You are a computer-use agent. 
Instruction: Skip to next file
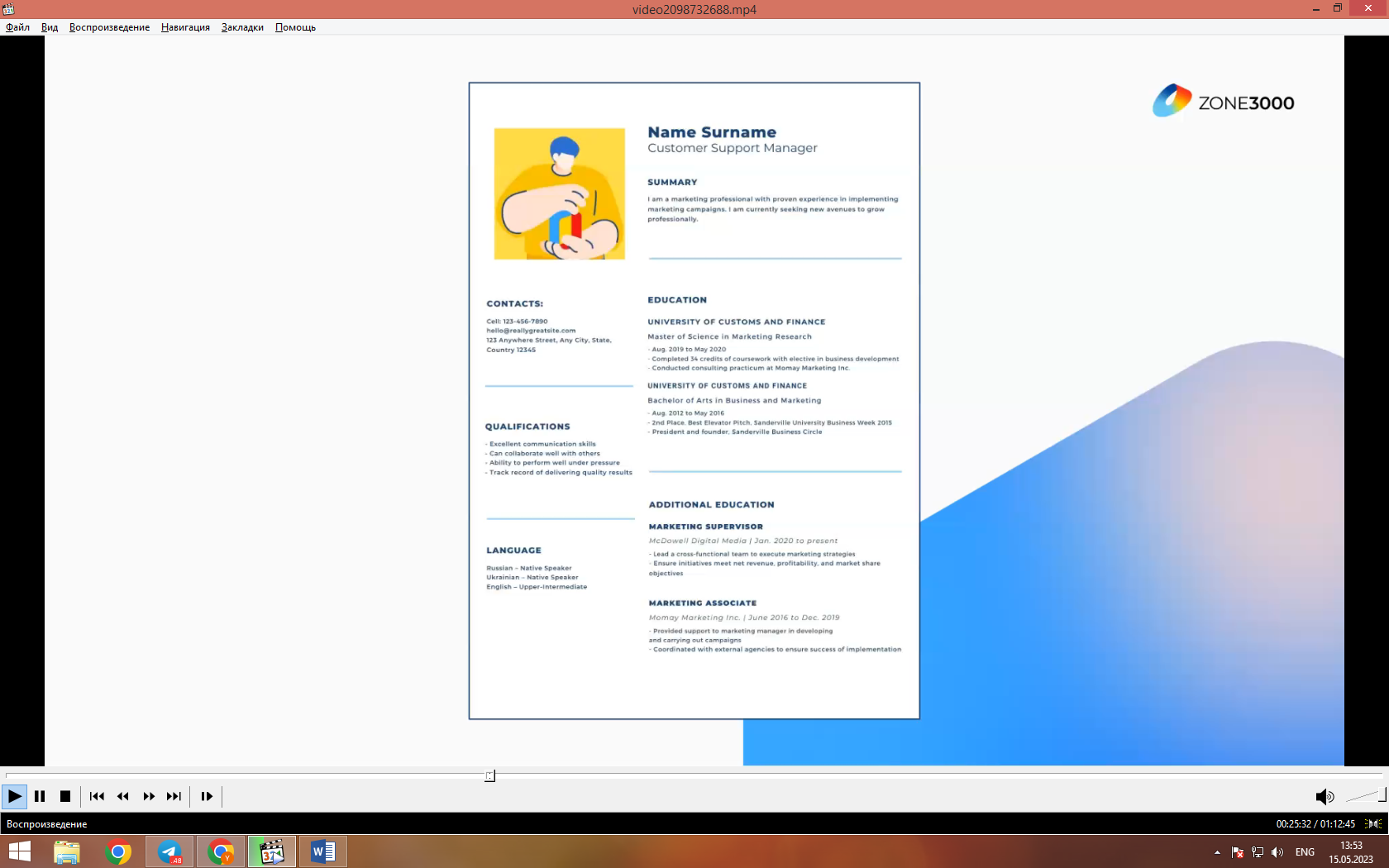click(x=174, y=796)
